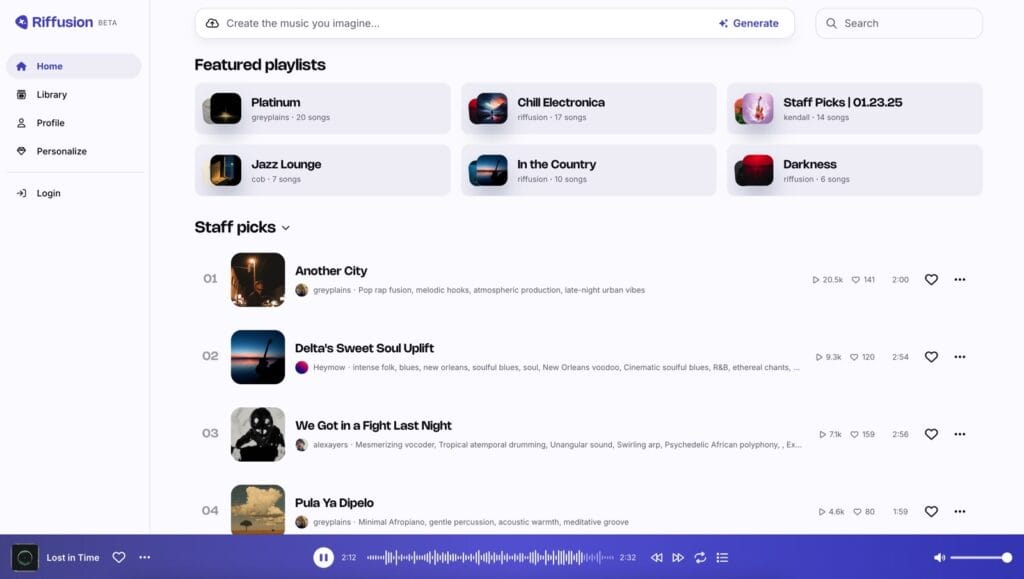
Task: Open Personalize in the sidebar
Action: coord(62,151)
